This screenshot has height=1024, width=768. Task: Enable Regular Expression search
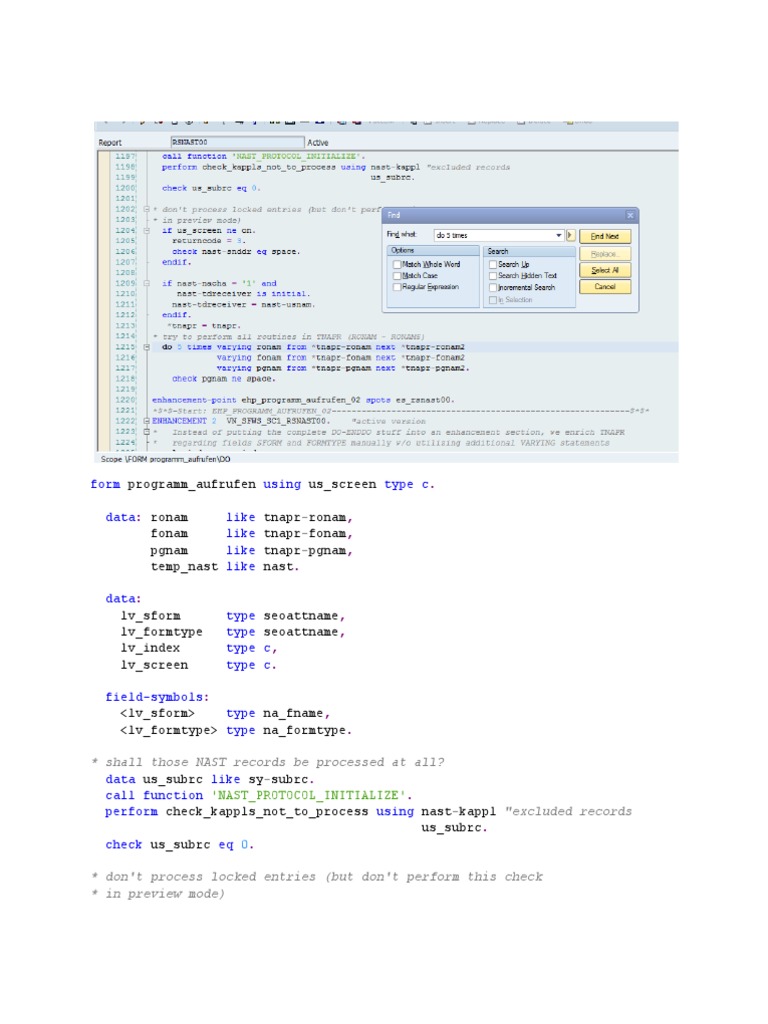(397, 287)
